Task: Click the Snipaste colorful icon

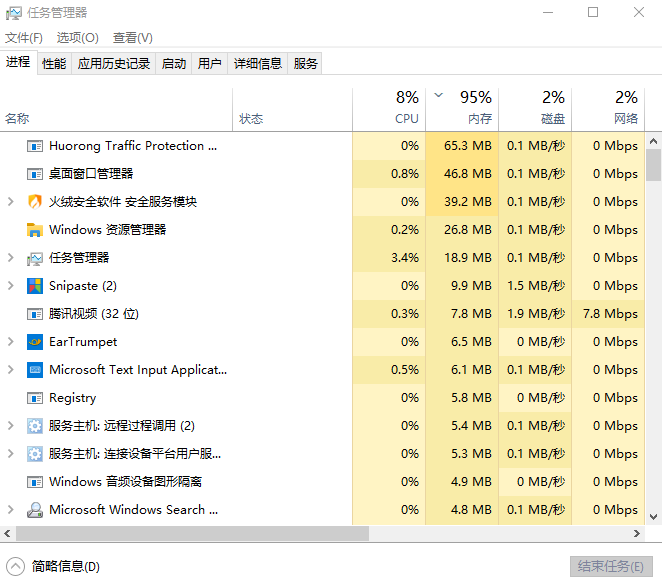Action: point(35,286)
